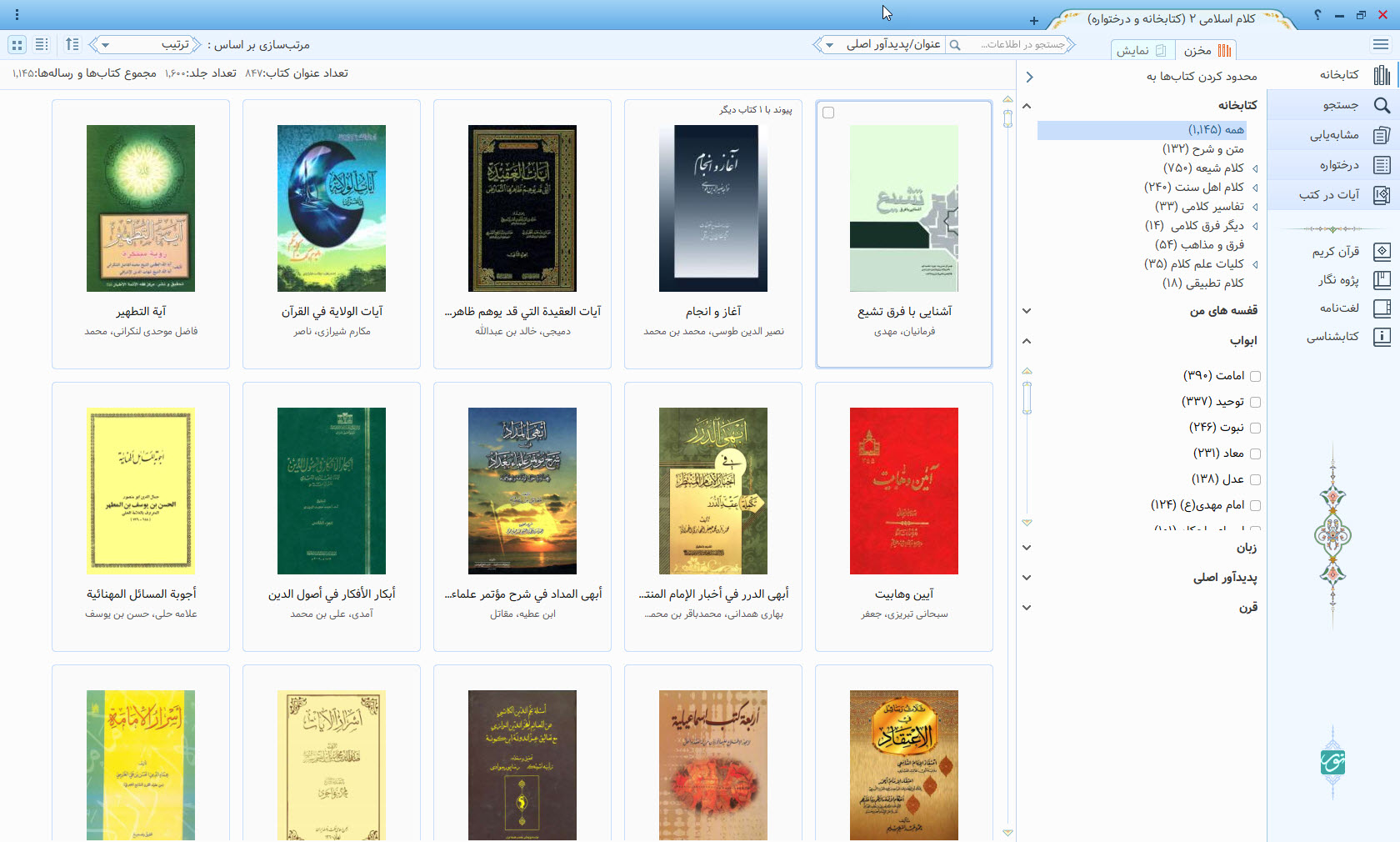The image size is (1400, 842).
Task: Open the پژوه نگار sidebar icon
Action: [x=1382, y=279]
